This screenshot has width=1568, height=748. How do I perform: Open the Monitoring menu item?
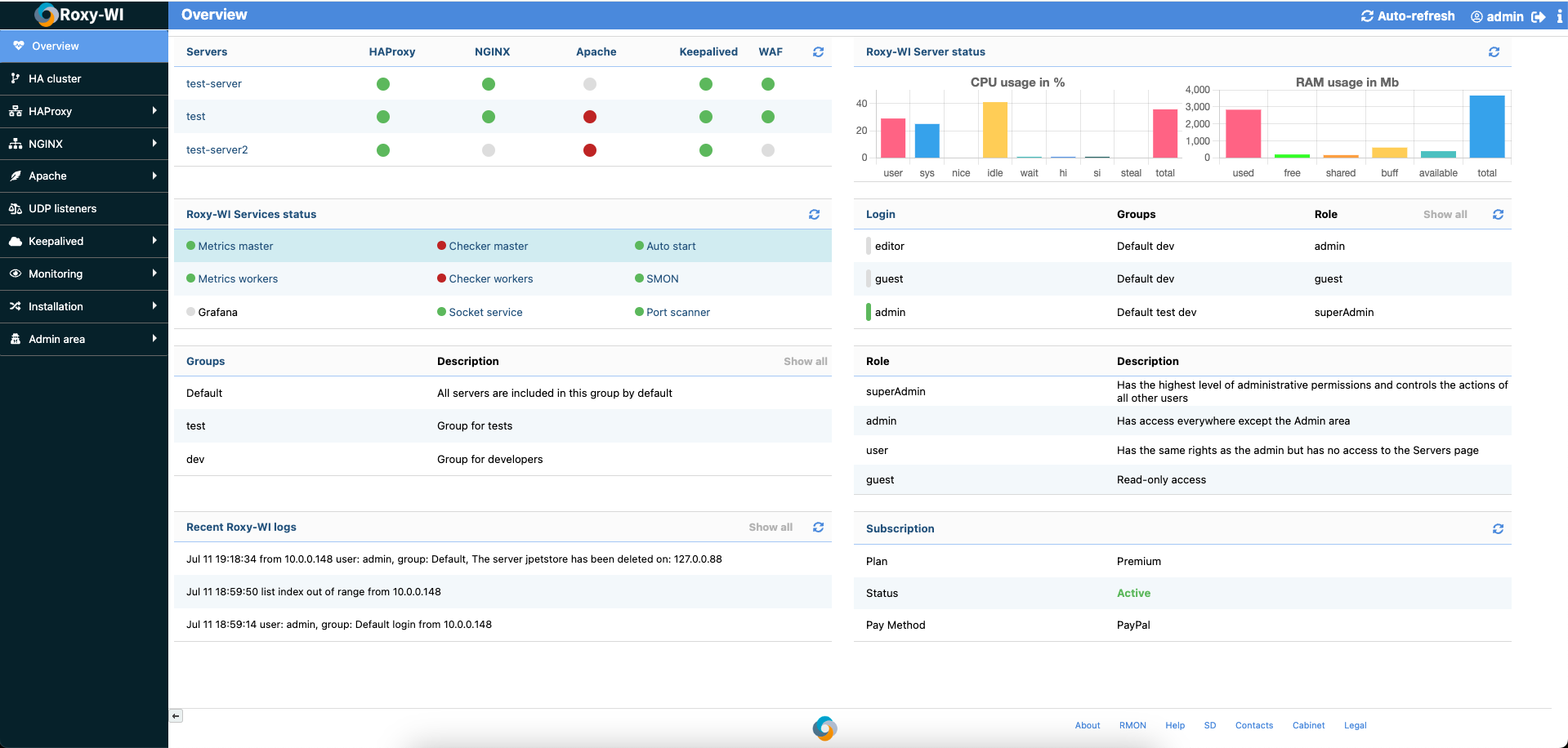84,274
